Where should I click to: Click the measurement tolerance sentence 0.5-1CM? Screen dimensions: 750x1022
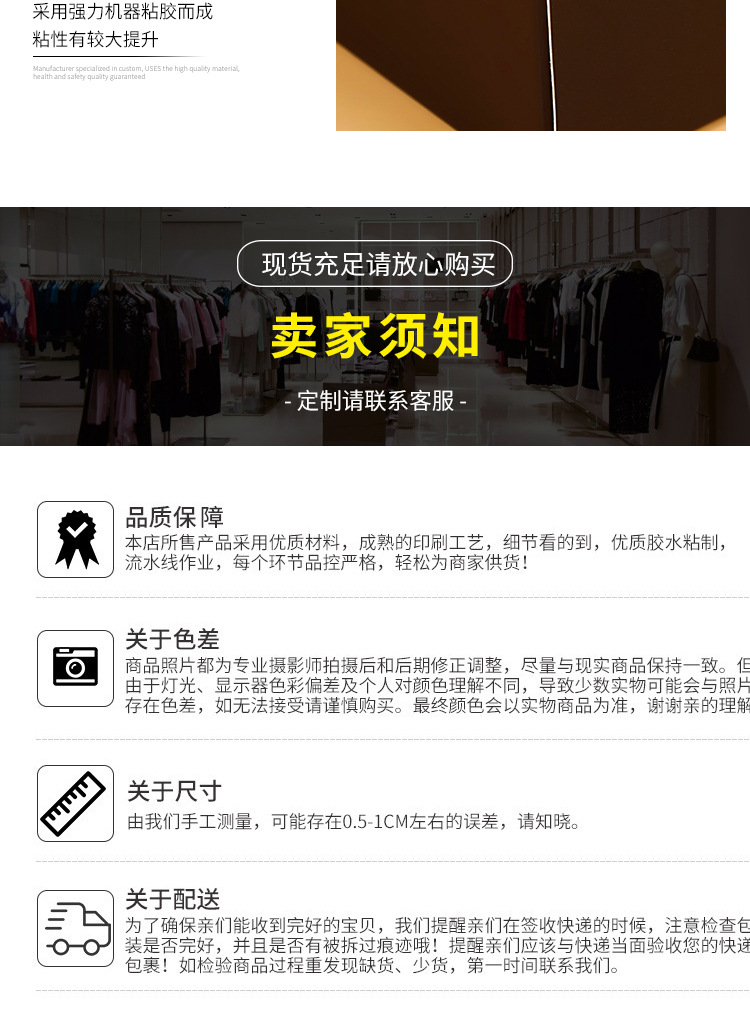click(354, 821)
